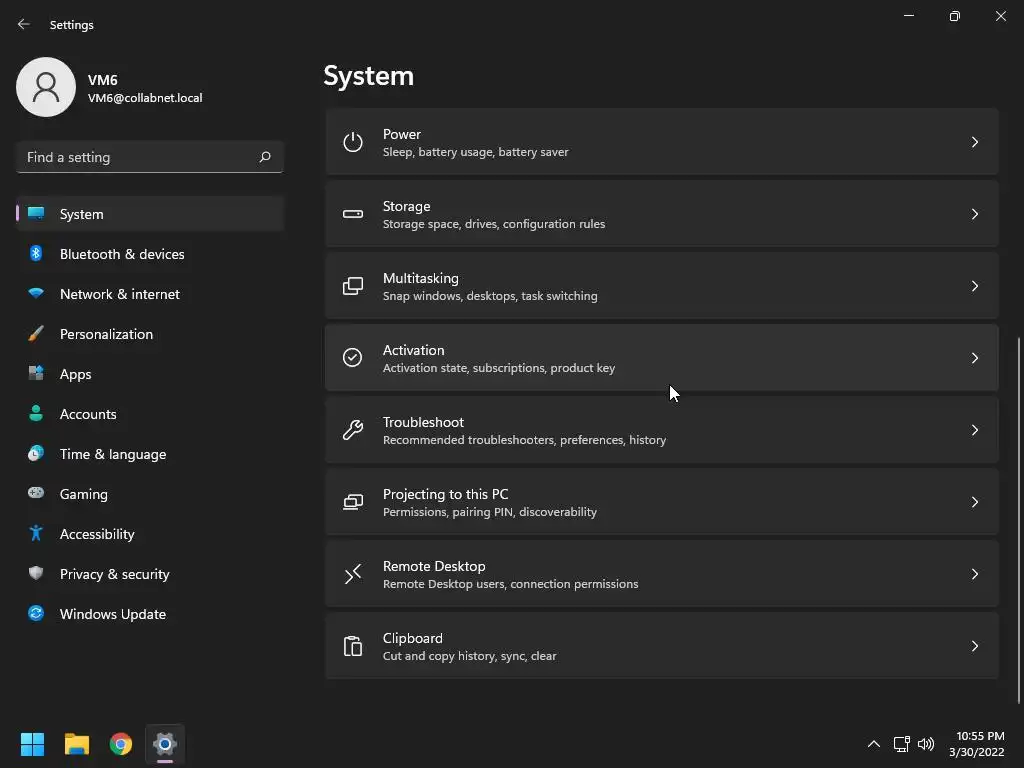1024x768 pixels.
Task: Open Clipboard settings via its chevron
Action: pos(975,646)
